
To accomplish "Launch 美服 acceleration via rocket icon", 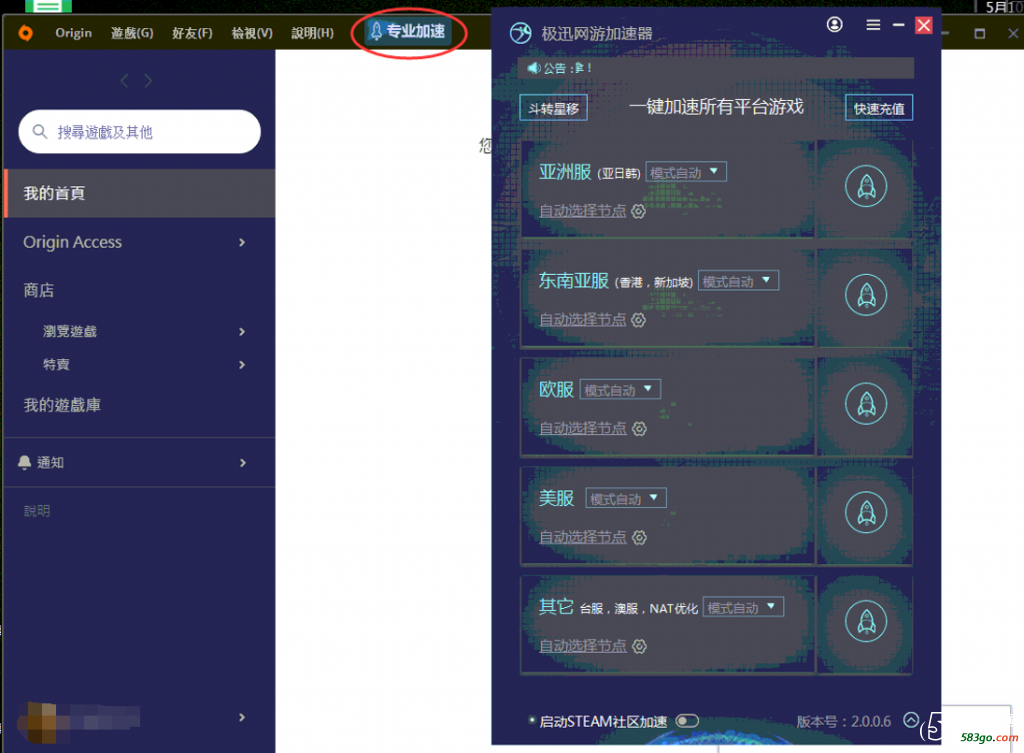I will pyautogui.click(x=865, y=513).
